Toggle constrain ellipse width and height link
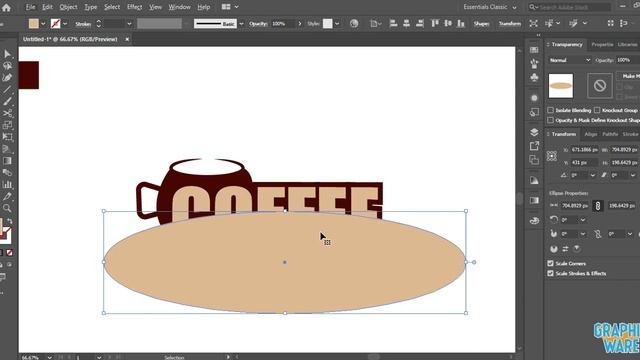640x360 pixels. point(598,206)
